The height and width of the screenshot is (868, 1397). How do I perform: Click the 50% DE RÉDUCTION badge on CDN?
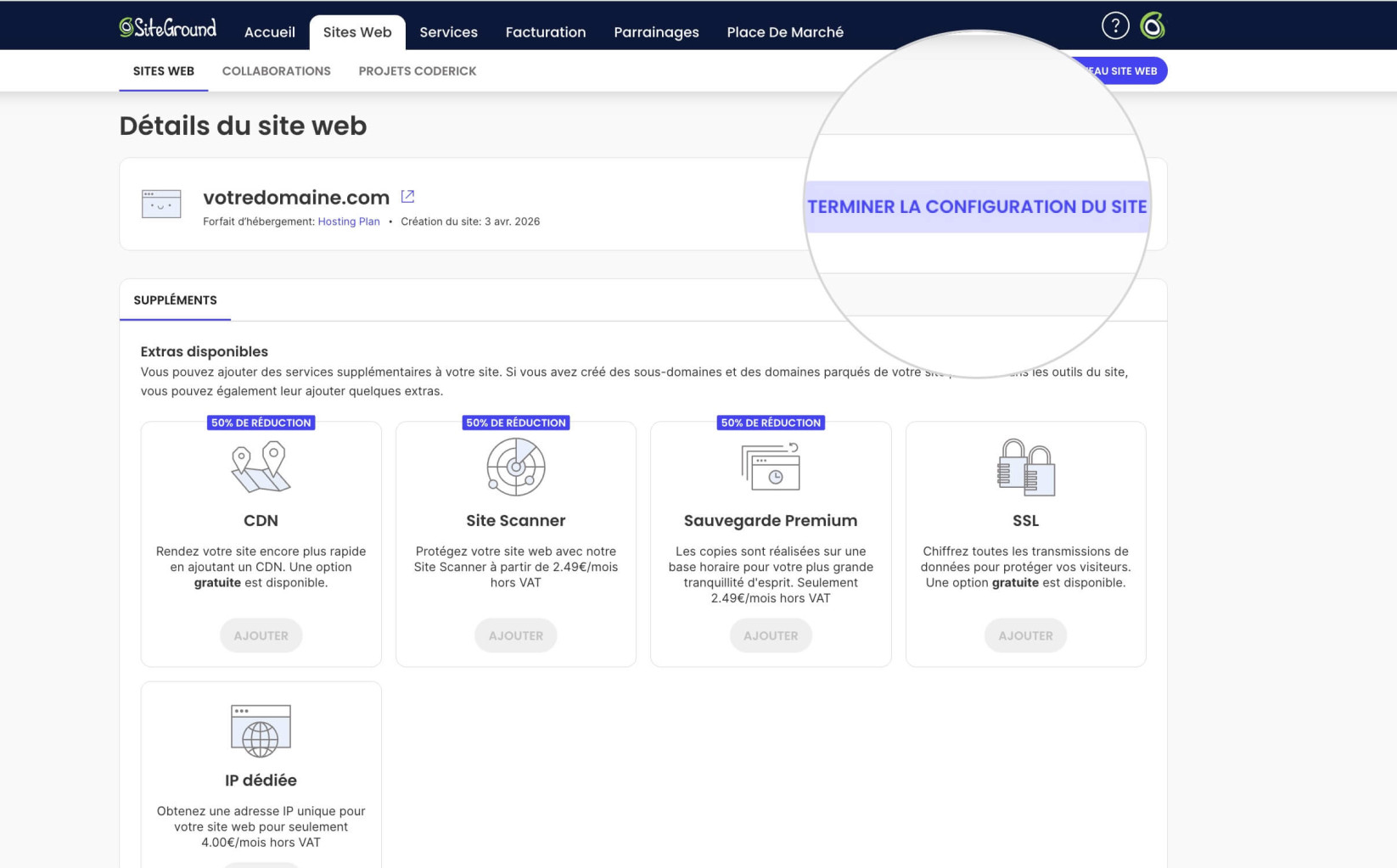(261, 423)
